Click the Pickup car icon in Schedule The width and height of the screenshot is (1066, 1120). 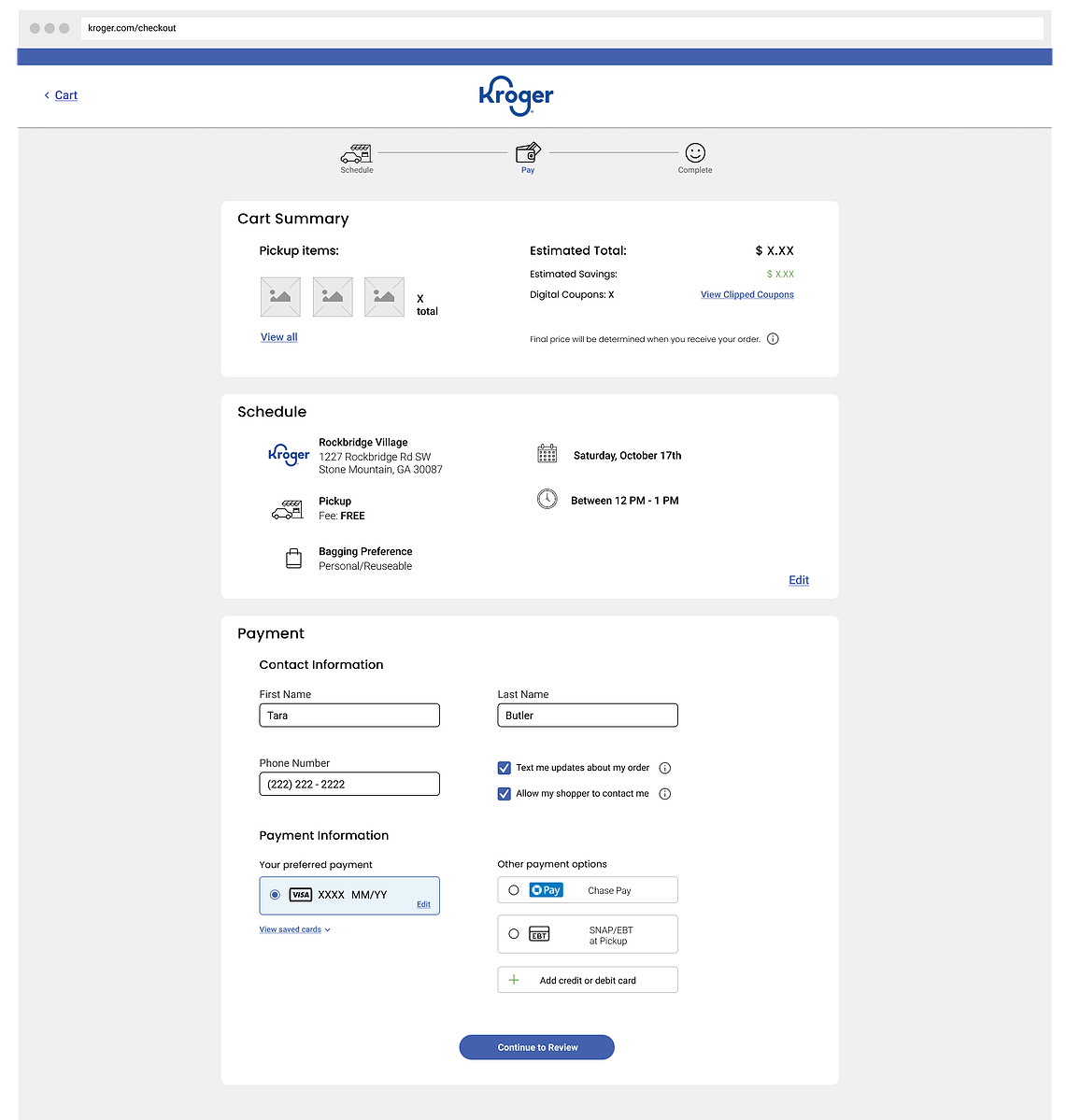[x=287, y=509]
